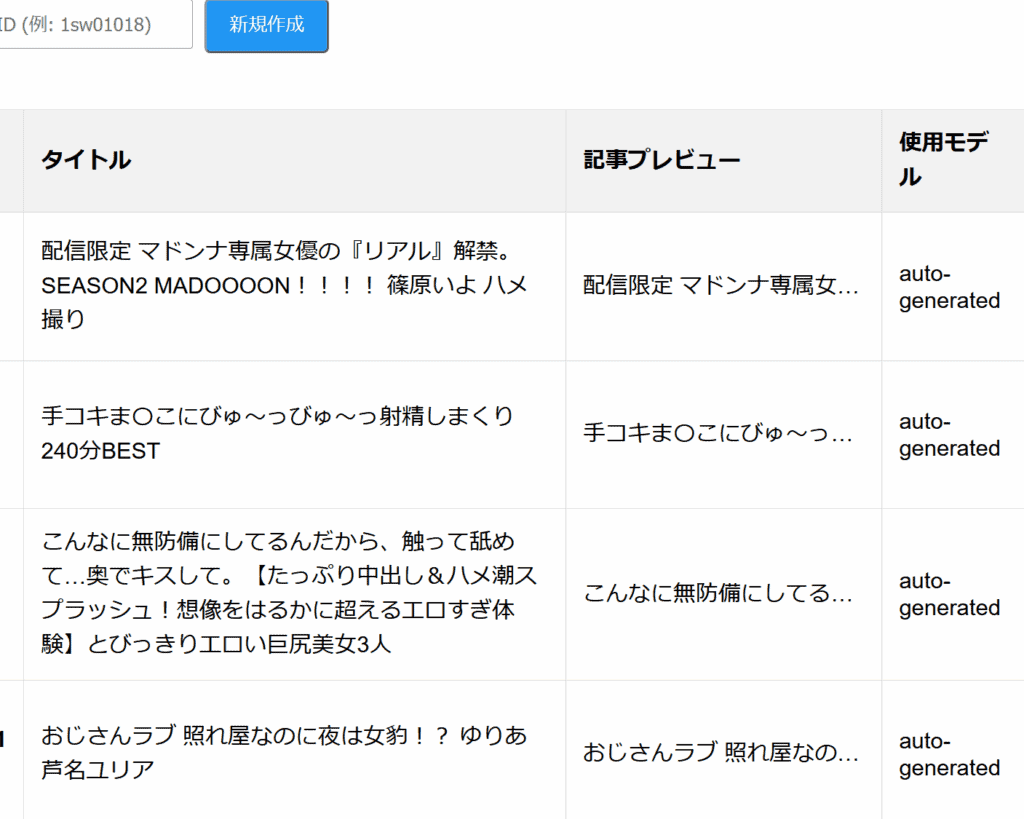Select the title starting with こんなに無防備にしてるんだから
Viewport: 1024px width, 819px height.
coord(289,594)
